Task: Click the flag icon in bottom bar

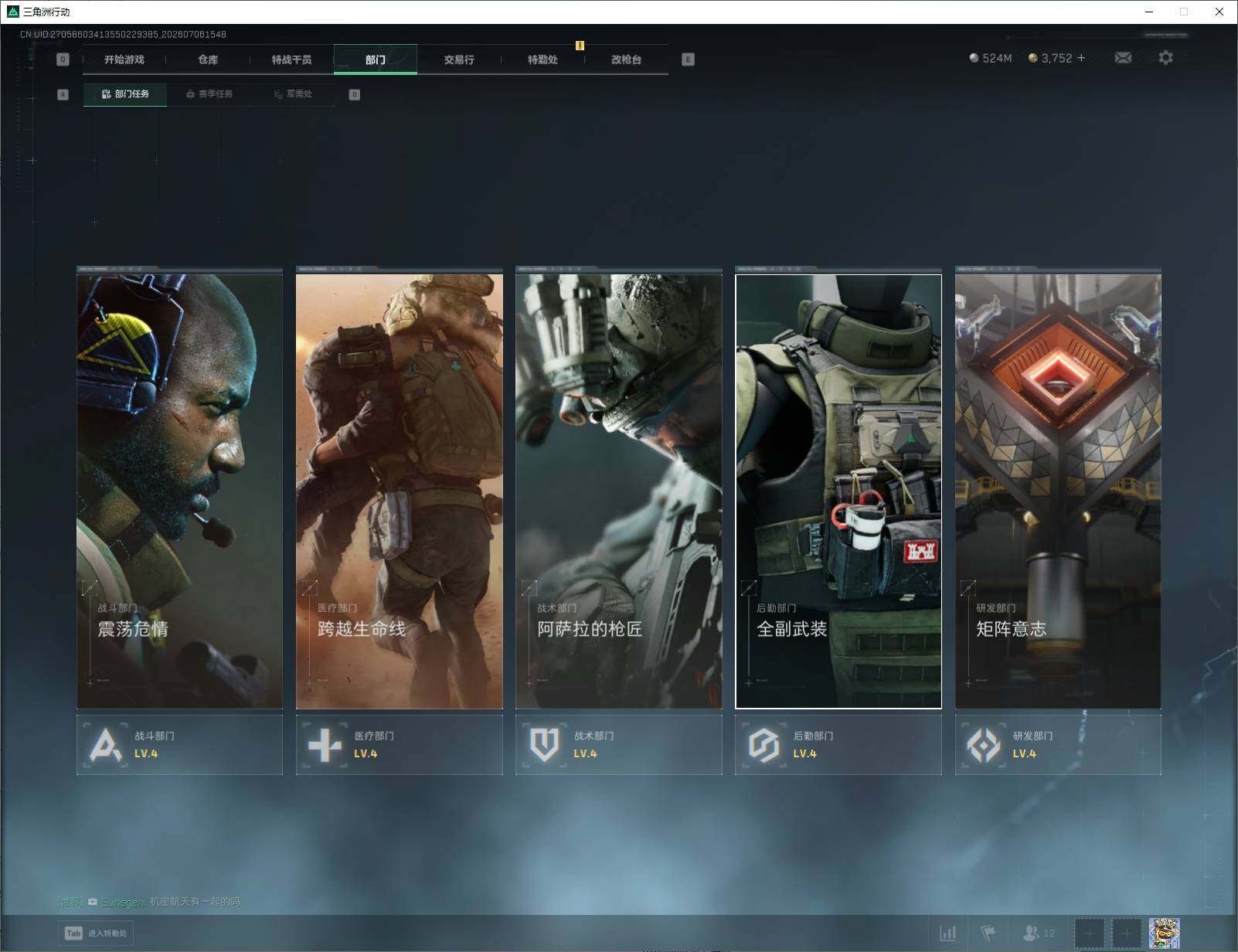Action: [x=988, y=933]
